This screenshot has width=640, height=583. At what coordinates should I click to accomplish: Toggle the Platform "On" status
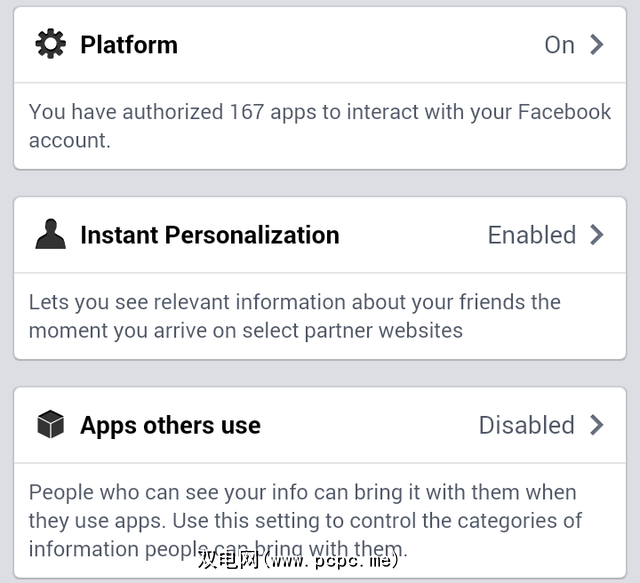pos(559,45)
